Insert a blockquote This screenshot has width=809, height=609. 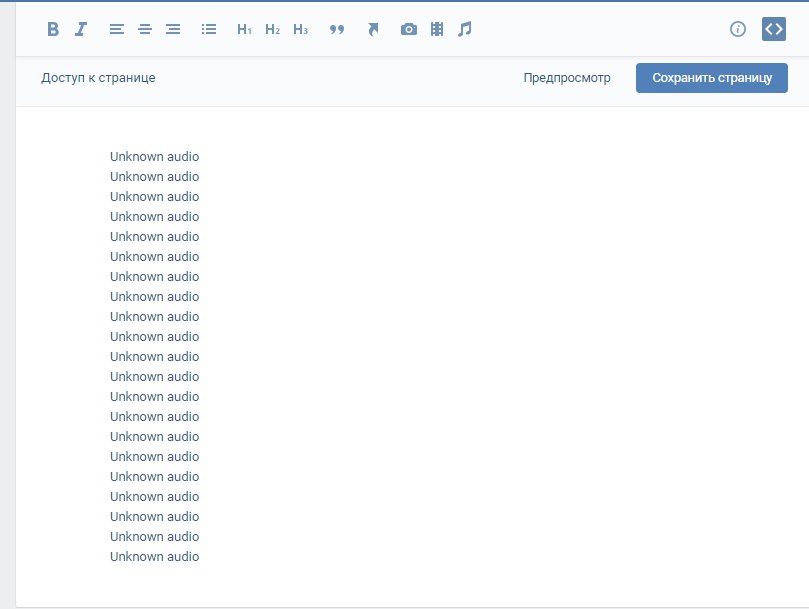click(337, 30)
